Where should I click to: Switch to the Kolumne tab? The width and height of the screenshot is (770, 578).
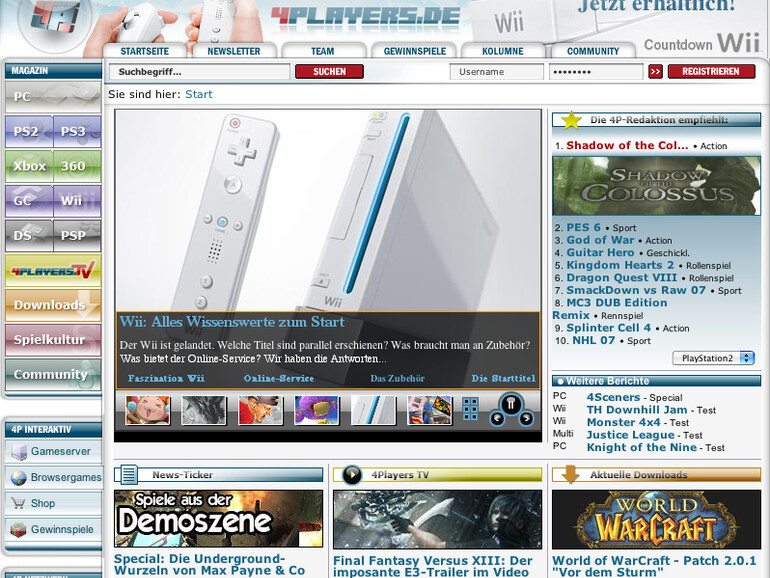503,51
